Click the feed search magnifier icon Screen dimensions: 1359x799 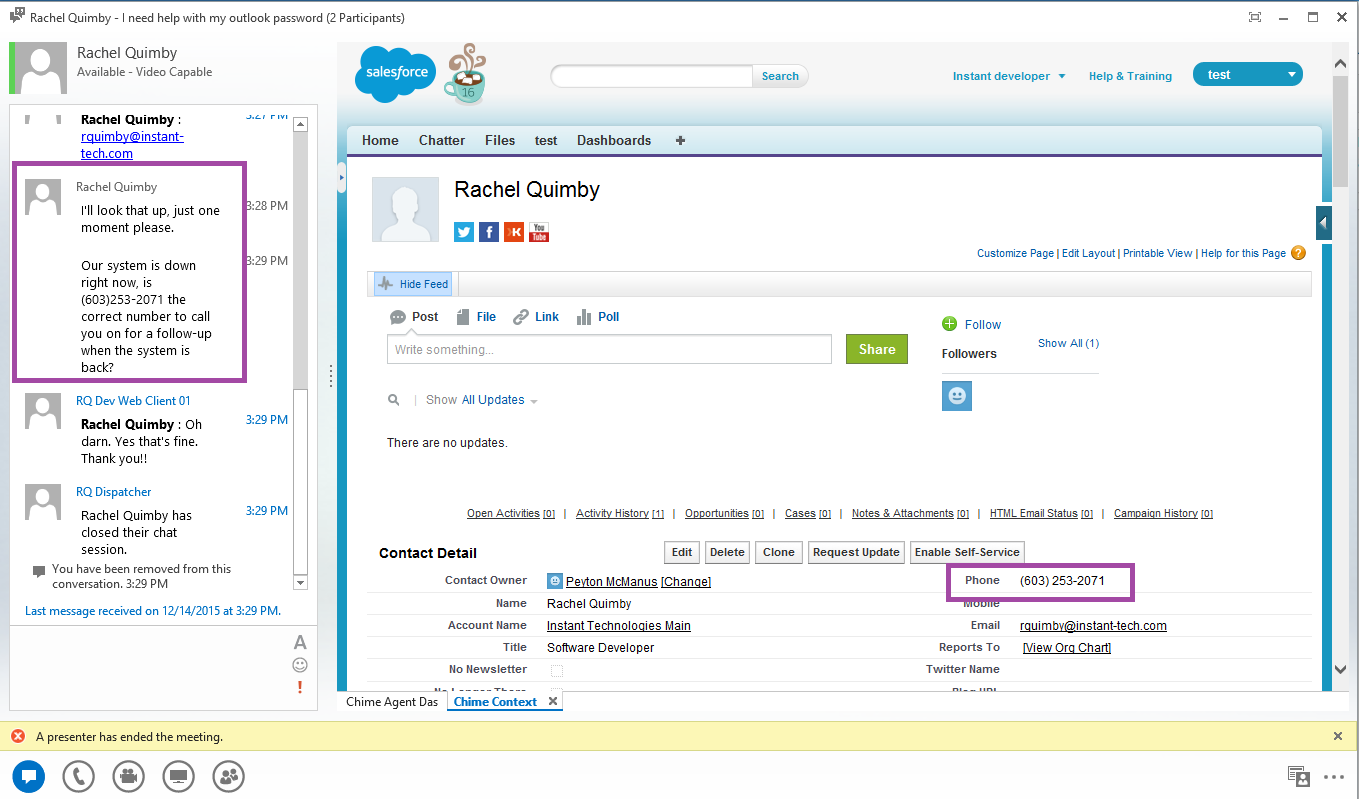394,400
